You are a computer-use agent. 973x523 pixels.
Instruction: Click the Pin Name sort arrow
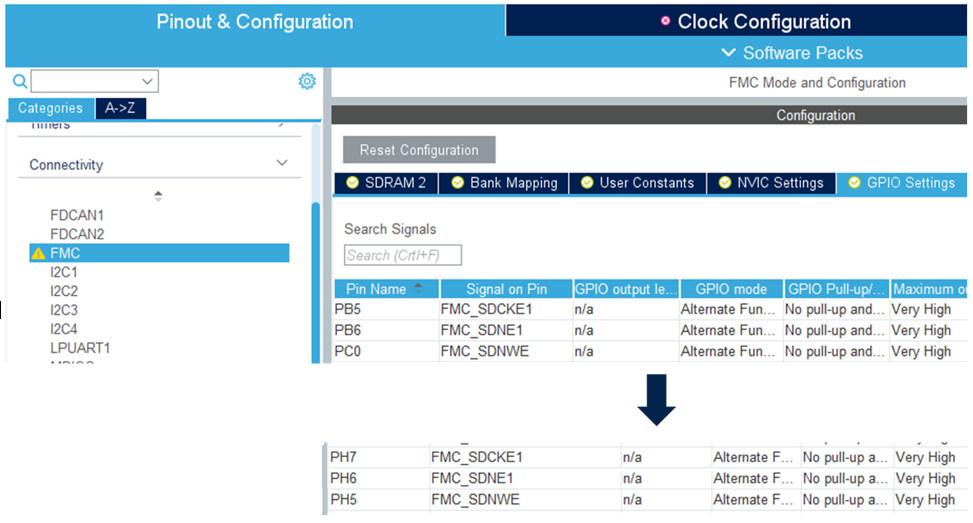(418, 288)
